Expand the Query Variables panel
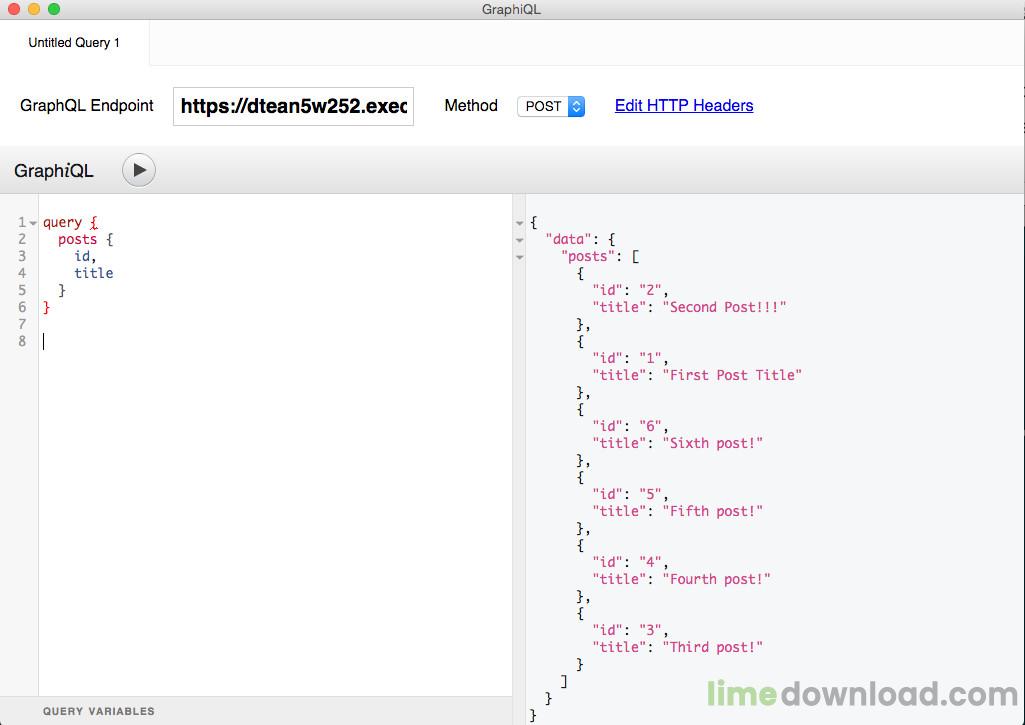1025x725 pixels. (99, 711)
